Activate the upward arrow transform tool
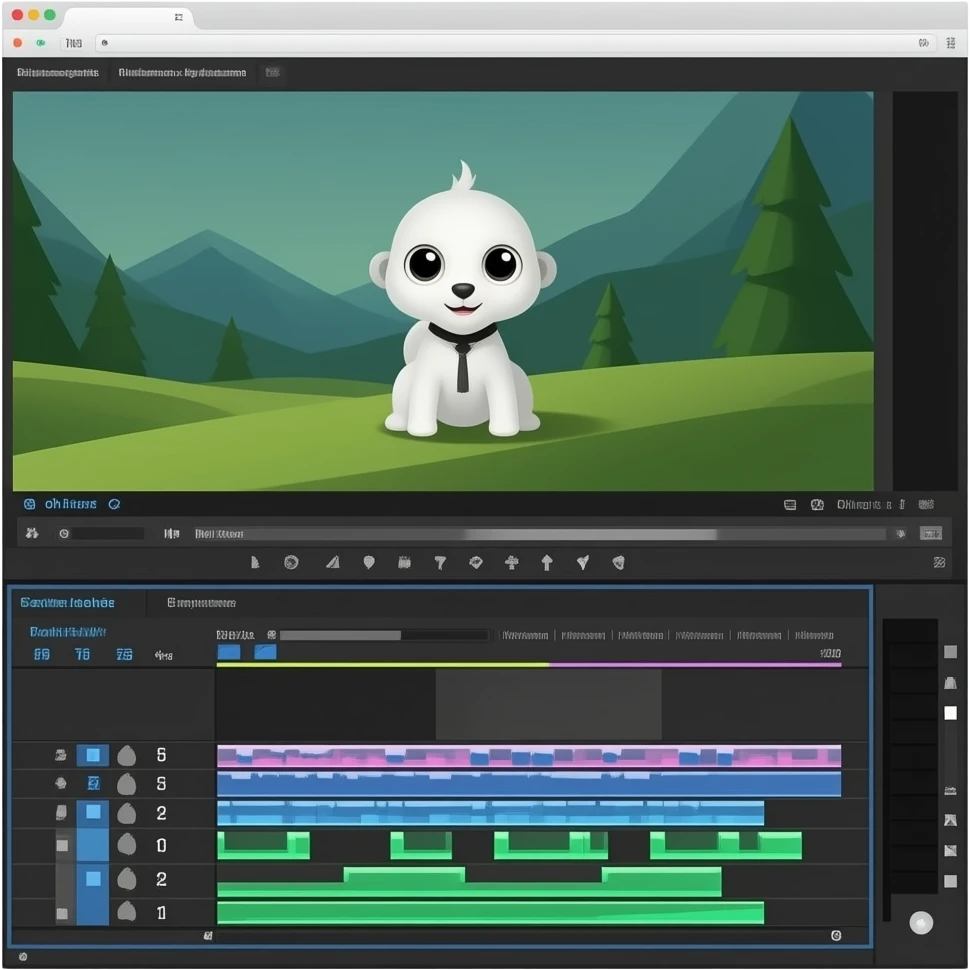Image resolution: width=970 pixels, height=970 pixels. pyautogui.click(x=548, y=562)
